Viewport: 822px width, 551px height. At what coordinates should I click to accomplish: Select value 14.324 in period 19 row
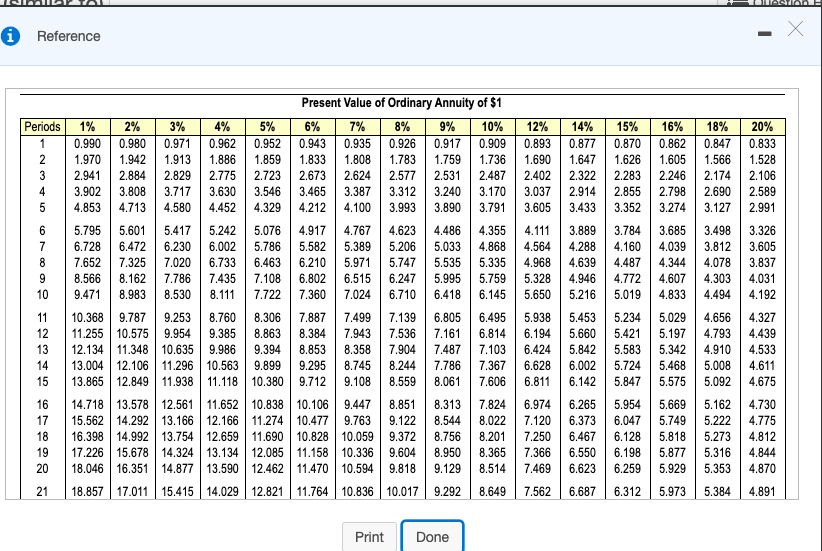178,452
